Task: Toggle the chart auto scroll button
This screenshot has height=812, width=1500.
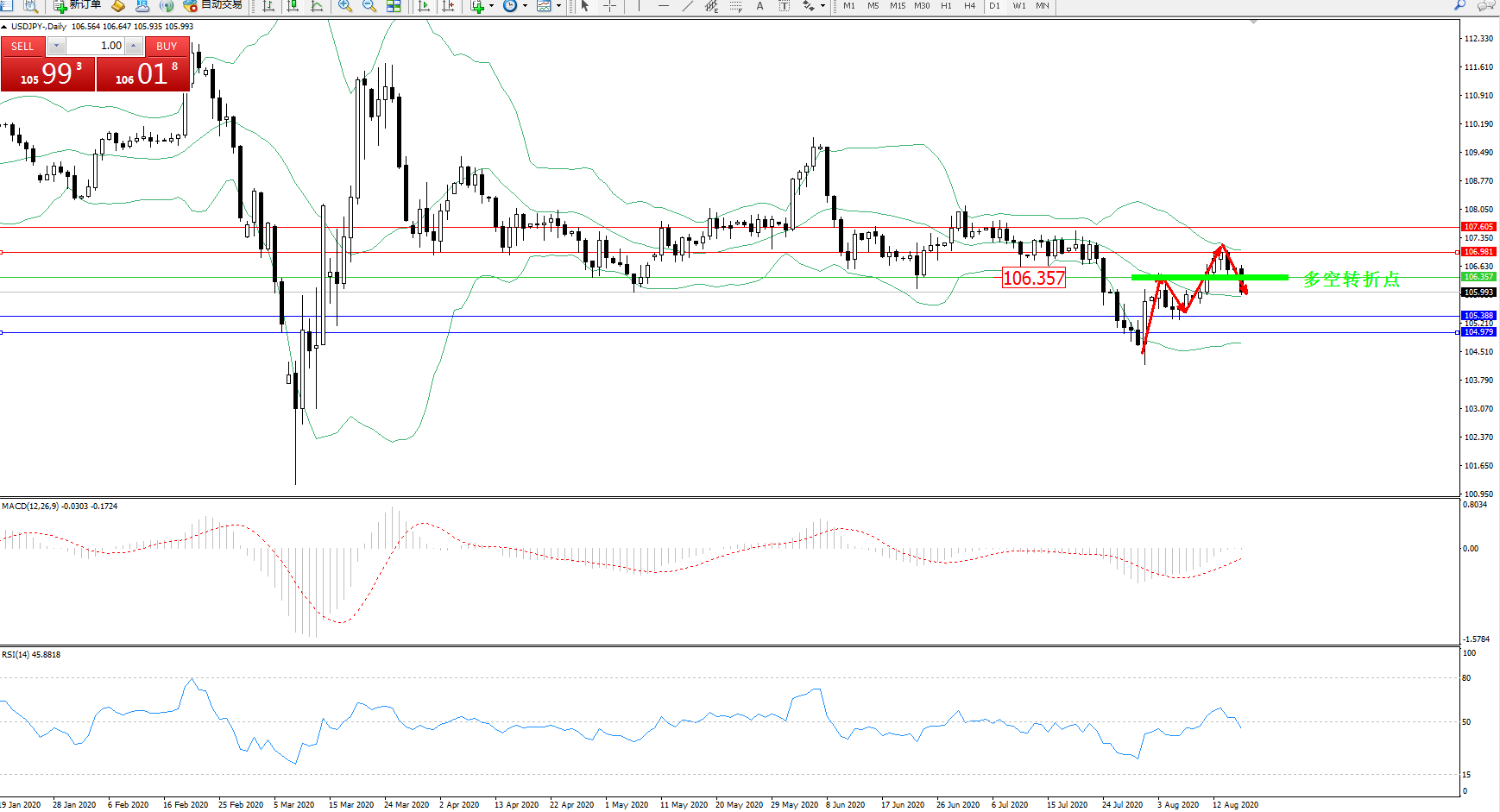Action: 424,6
